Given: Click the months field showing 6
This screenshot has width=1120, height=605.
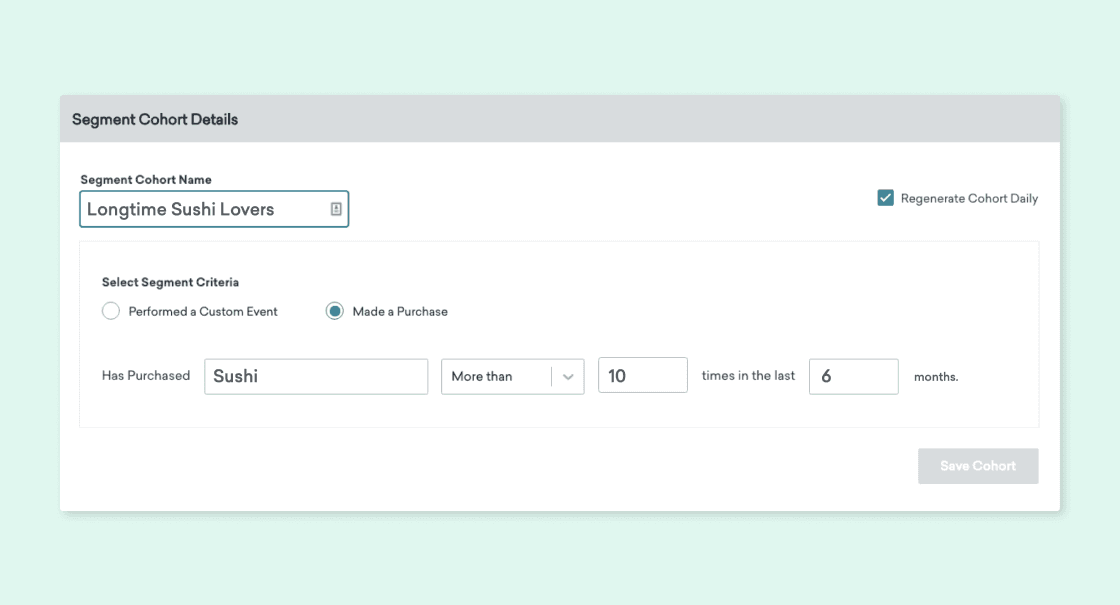Looking at the screenshot, I should click(853, 376).
